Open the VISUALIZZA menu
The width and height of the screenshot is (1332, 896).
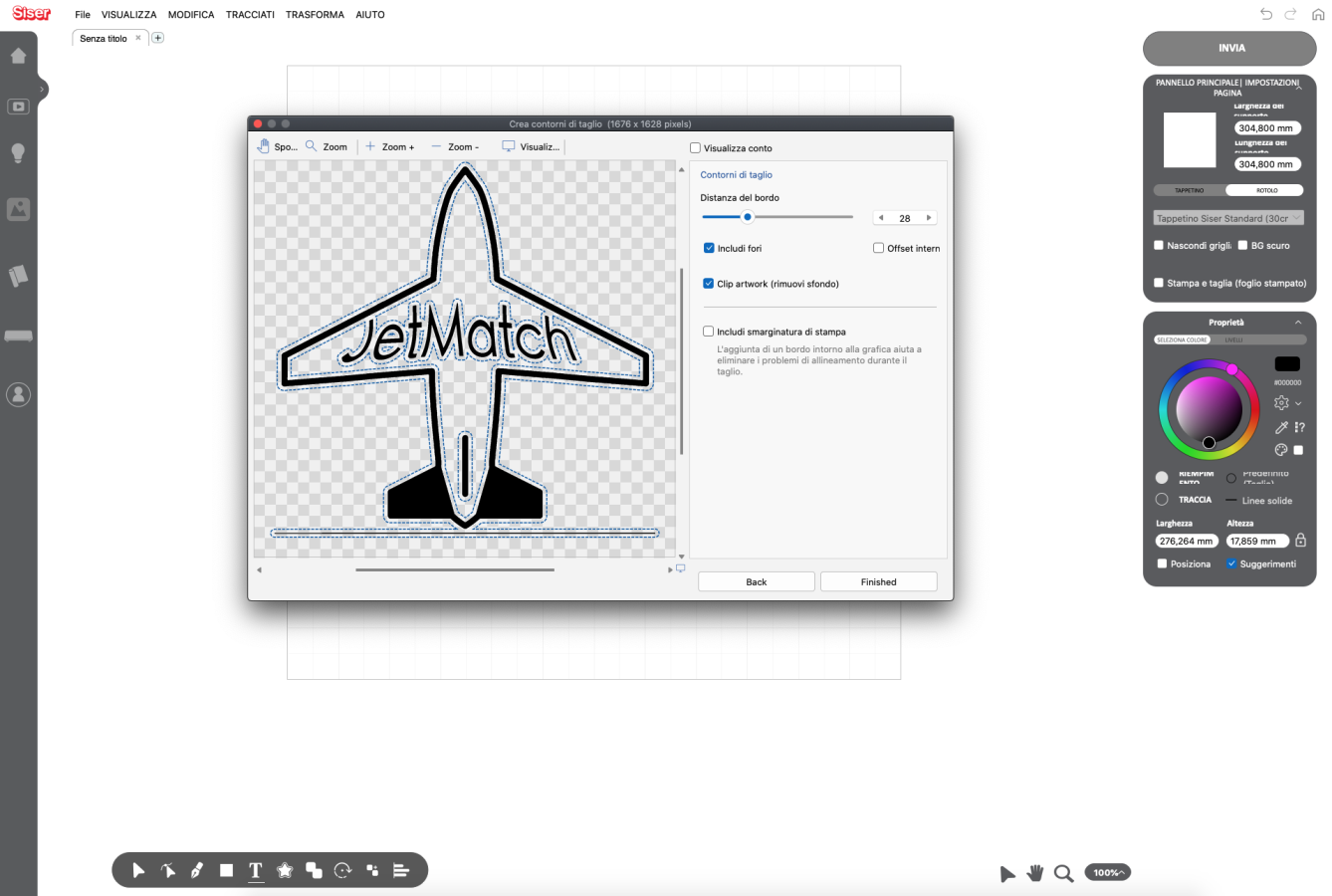click(x=128, y=15)
